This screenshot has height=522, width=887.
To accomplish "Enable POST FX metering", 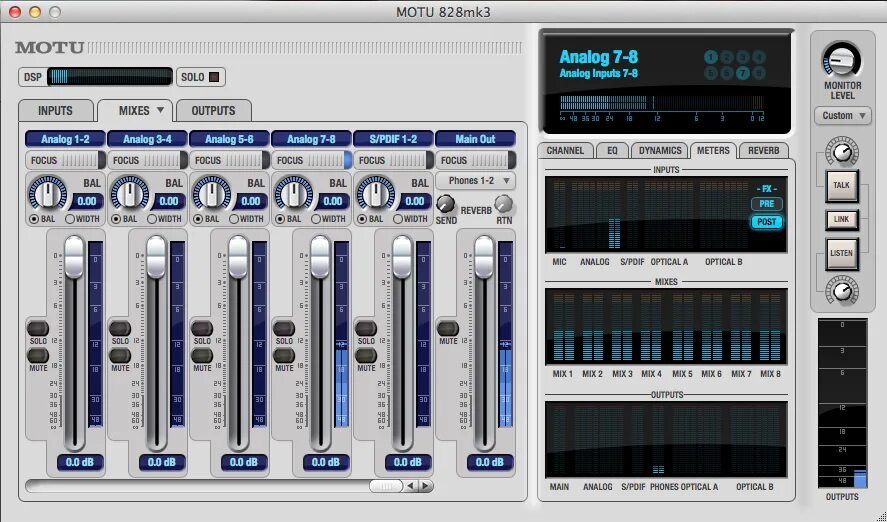I will click(x=767, y=222).
